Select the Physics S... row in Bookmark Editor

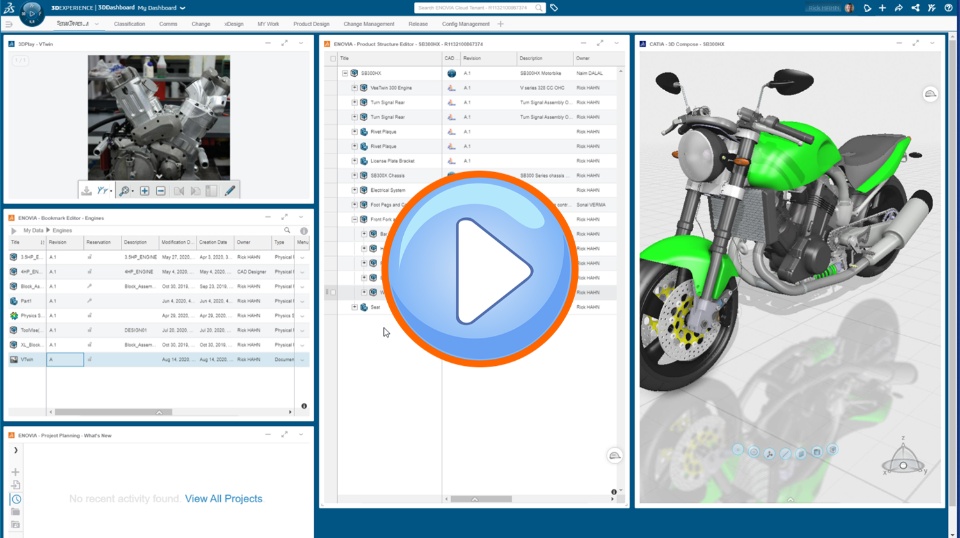[159, 316]
